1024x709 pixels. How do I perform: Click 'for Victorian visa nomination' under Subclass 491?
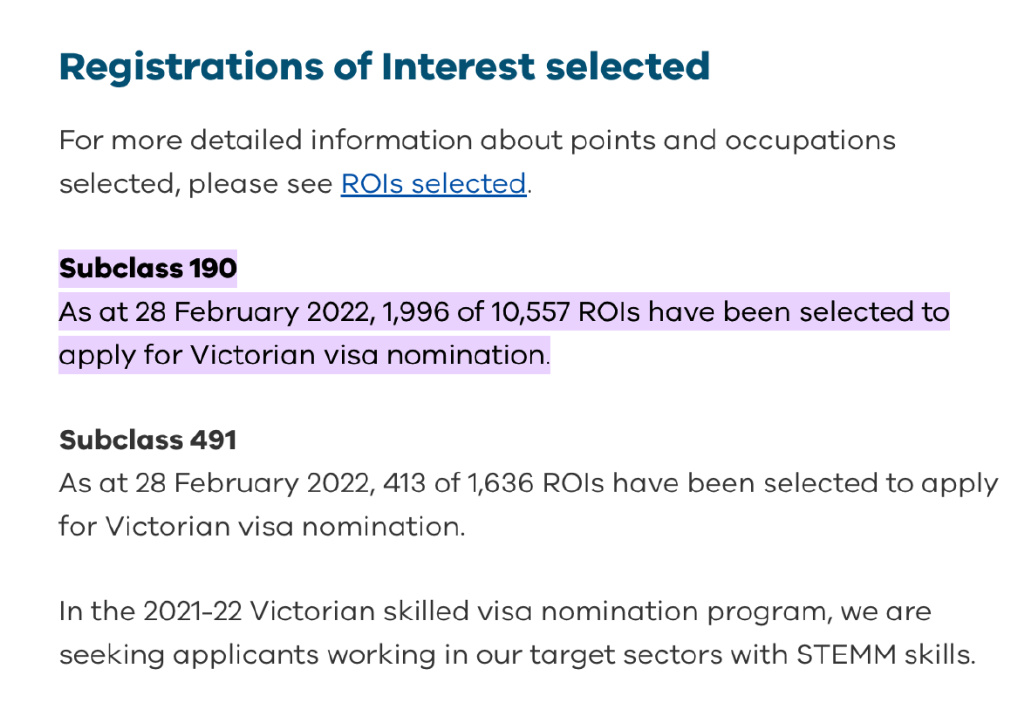click(261, 527)
